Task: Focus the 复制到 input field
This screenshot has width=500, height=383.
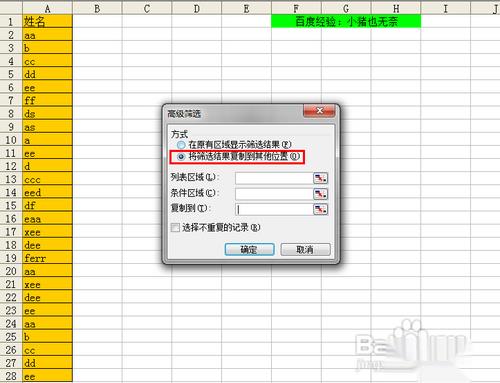Action: [x=274, y=209]
